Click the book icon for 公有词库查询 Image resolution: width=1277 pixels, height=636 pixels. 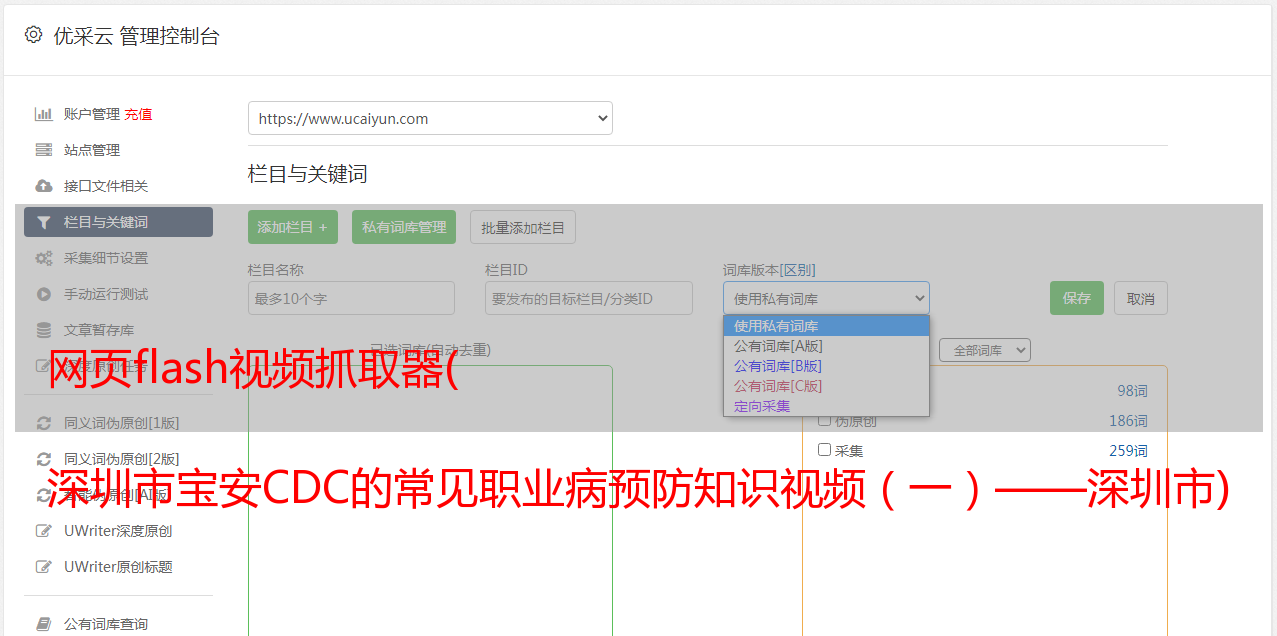(x=43, y=624)
